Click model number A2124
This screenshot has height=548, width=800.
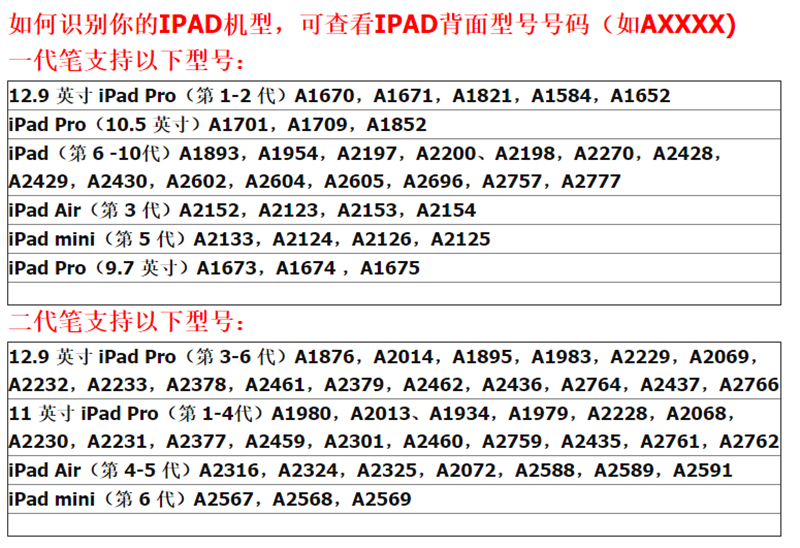303,239
